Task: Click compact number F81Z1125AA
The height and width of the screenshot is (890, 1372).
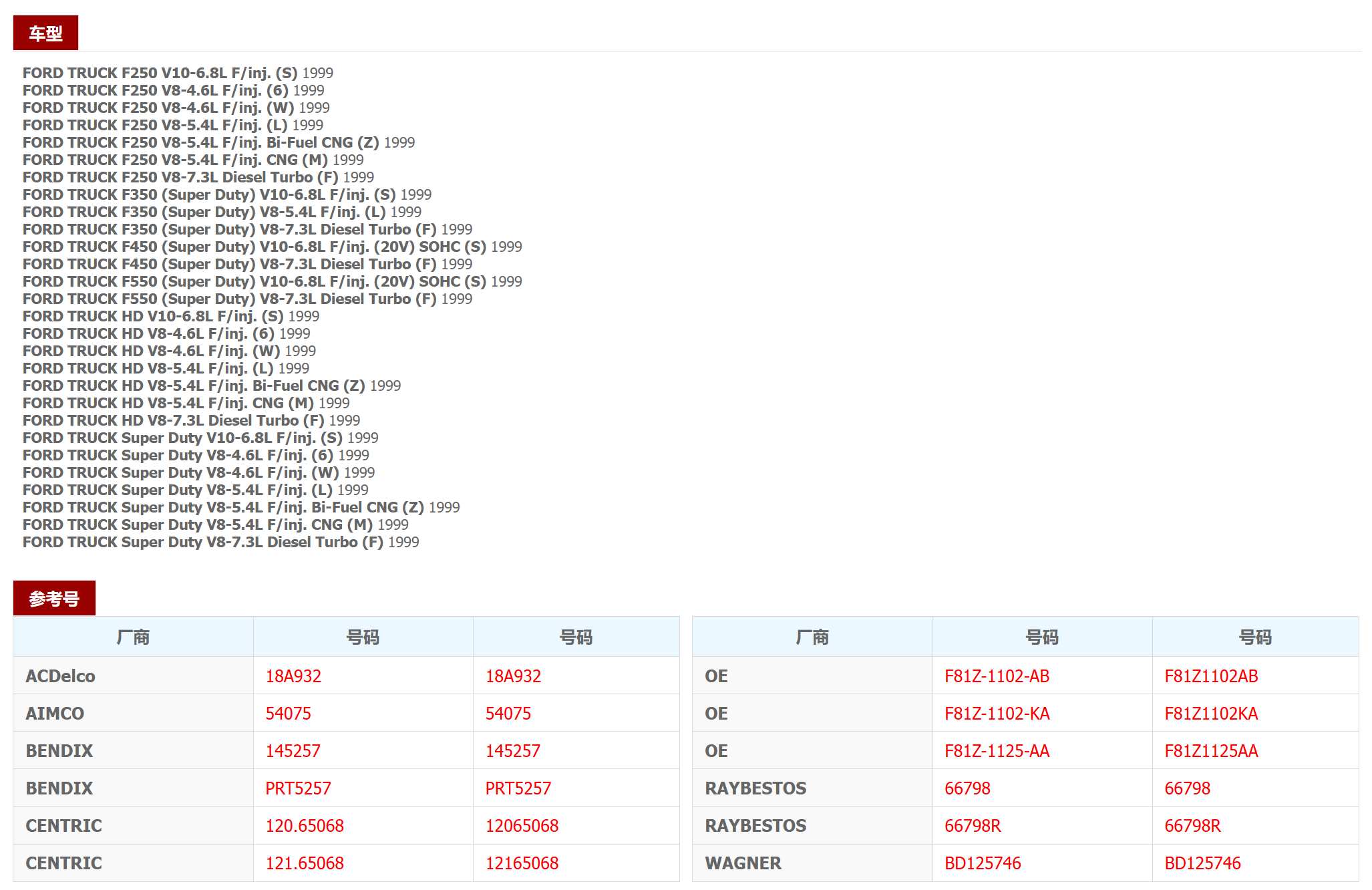Action: [1211, 751]
